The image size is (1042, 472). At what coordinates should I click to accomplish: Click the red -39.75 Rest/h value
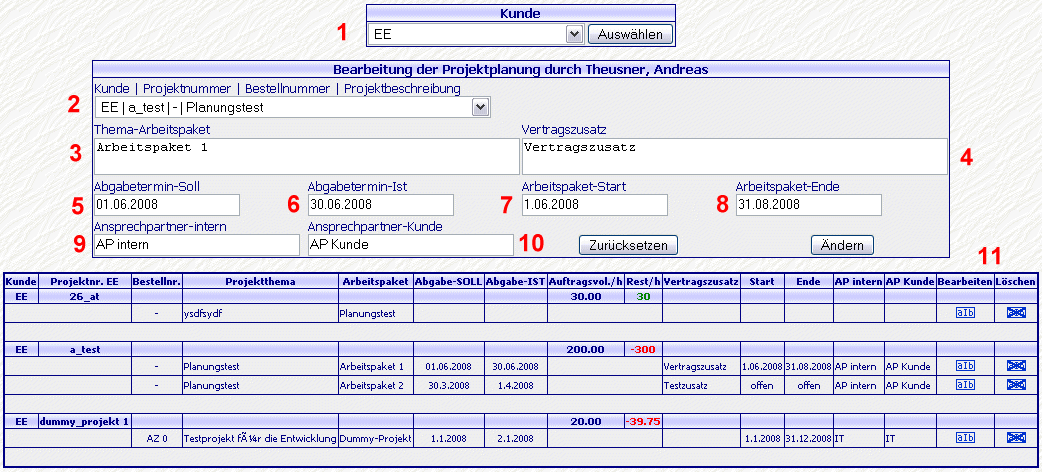point(643,421)
